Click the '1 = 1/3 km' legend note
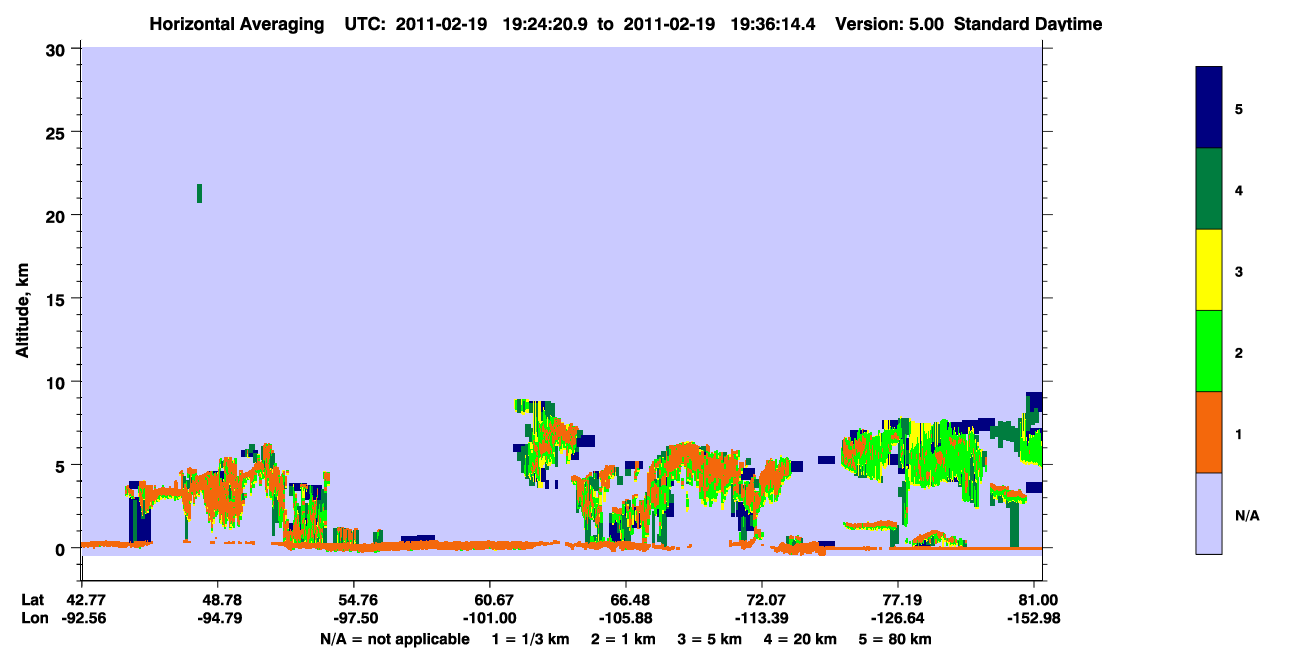Viewport: 1300px width, 667px height. click(532, 639)
